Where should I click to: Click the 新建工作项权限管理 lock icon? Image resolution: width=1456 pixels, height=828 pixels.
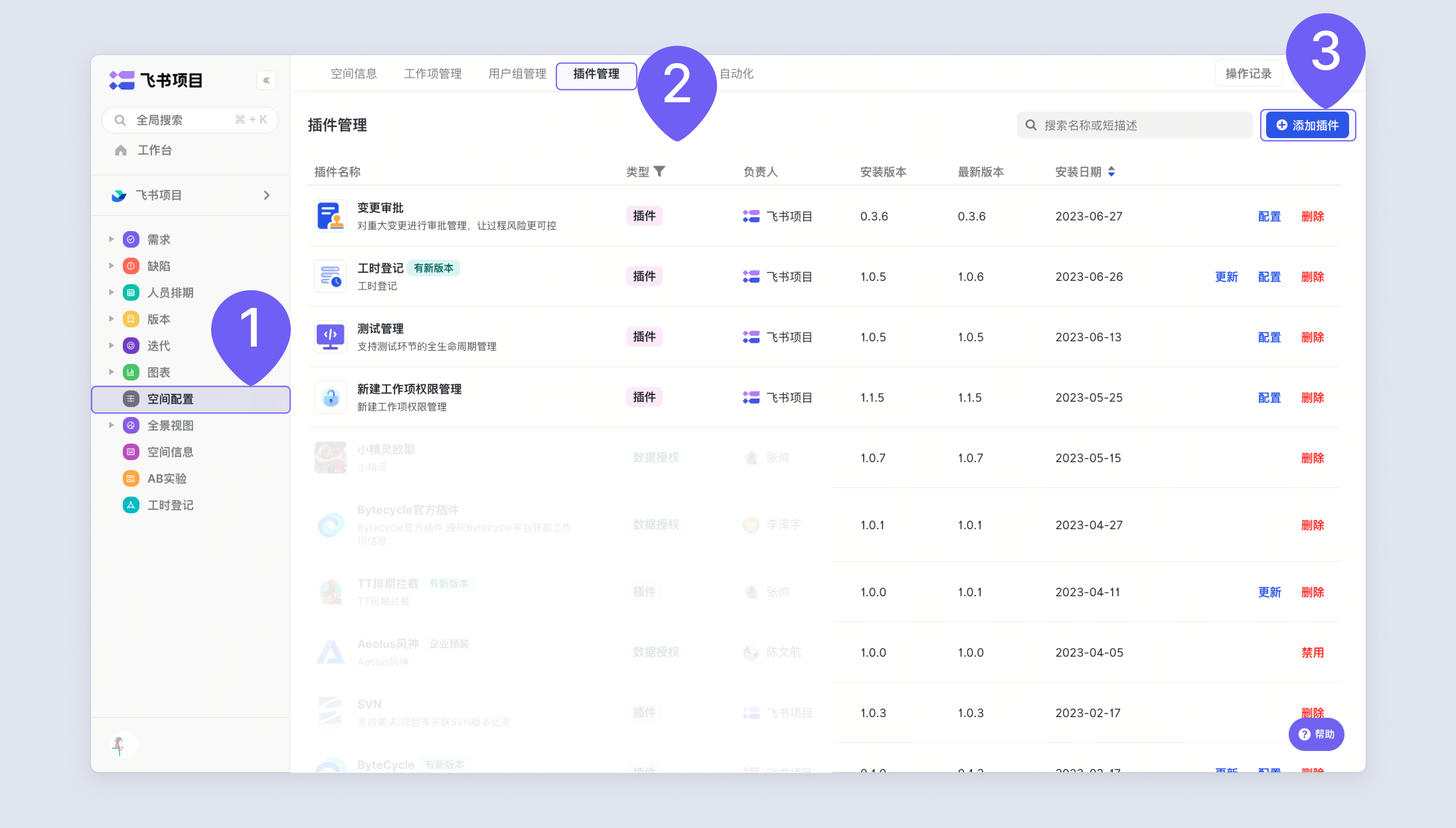[x=330, y=397]
